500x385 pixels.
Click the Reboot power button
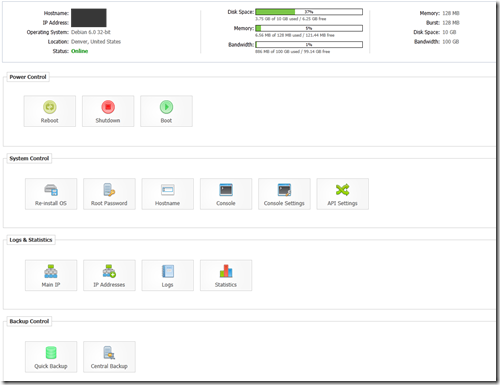[50, 111]
